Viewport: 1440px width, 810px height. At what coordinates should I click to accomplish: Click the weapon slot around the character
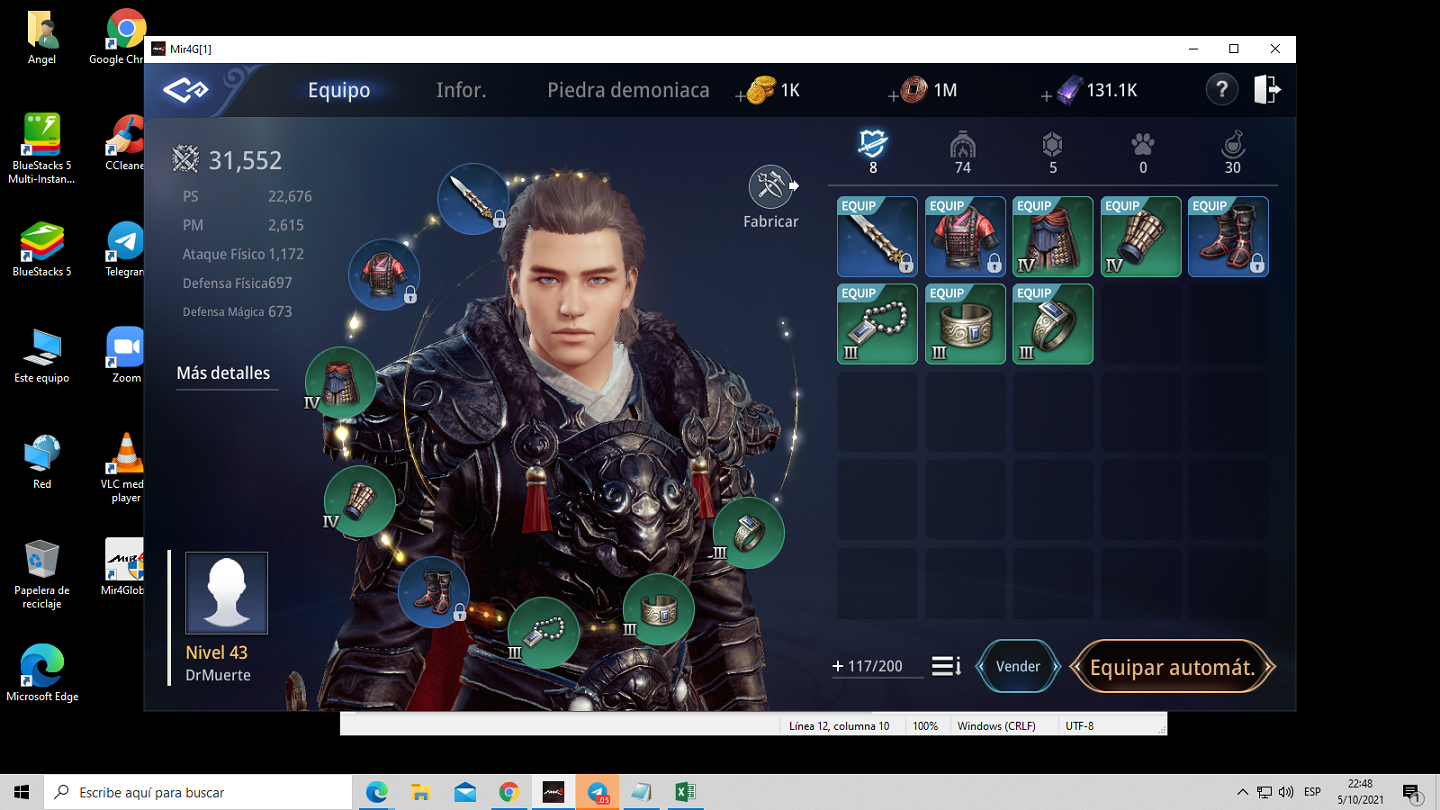pyautogui.click(x=474, y=199)
